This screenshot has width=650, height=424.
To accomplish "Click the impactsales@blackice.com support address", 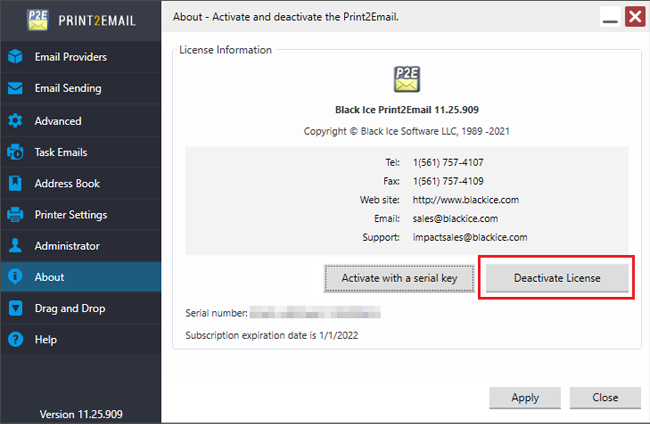I will pos(470,237).
